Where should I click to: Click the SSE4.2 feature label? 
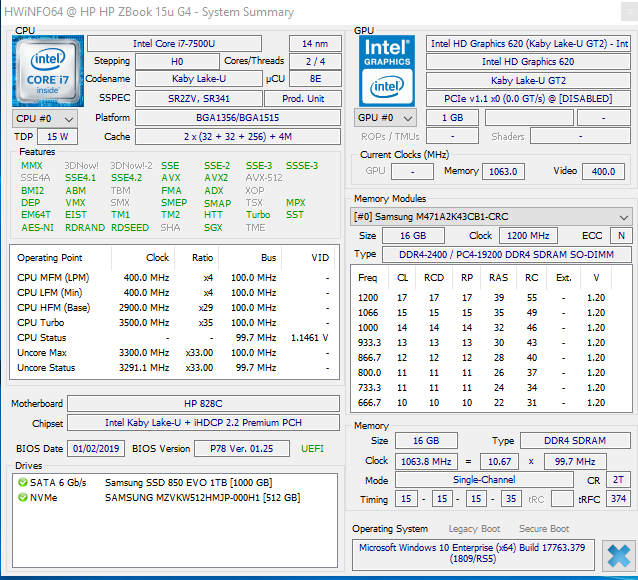coord(127,178)
